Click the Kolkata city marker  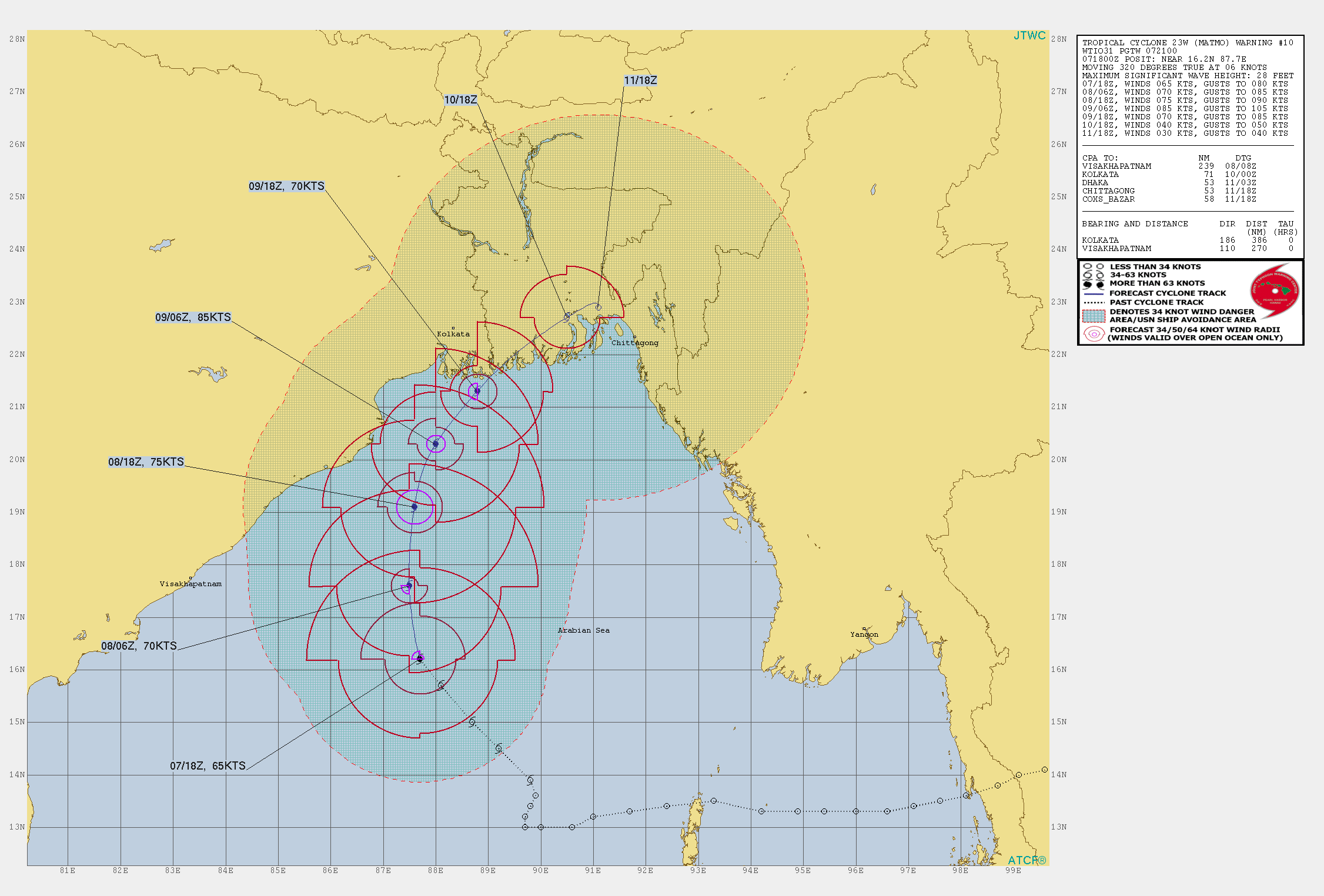453,328
